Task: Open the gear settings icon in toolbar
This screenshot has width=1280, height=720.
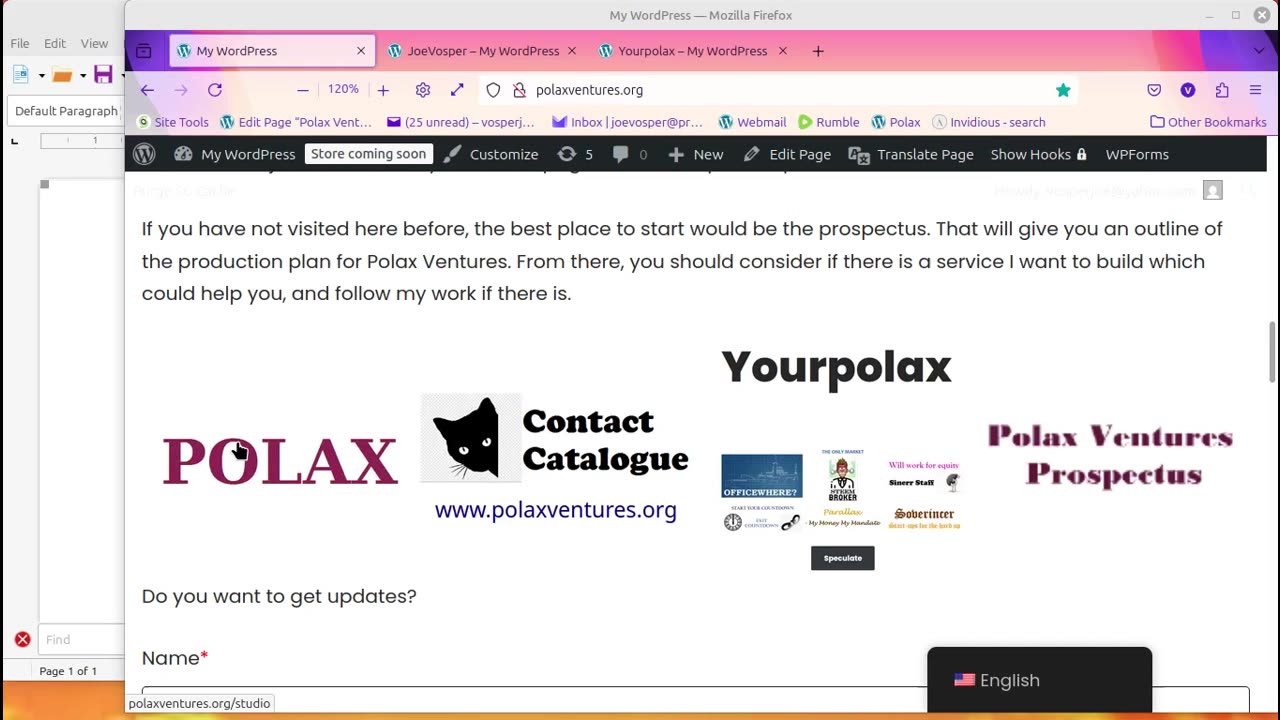Action: (423, 90)
